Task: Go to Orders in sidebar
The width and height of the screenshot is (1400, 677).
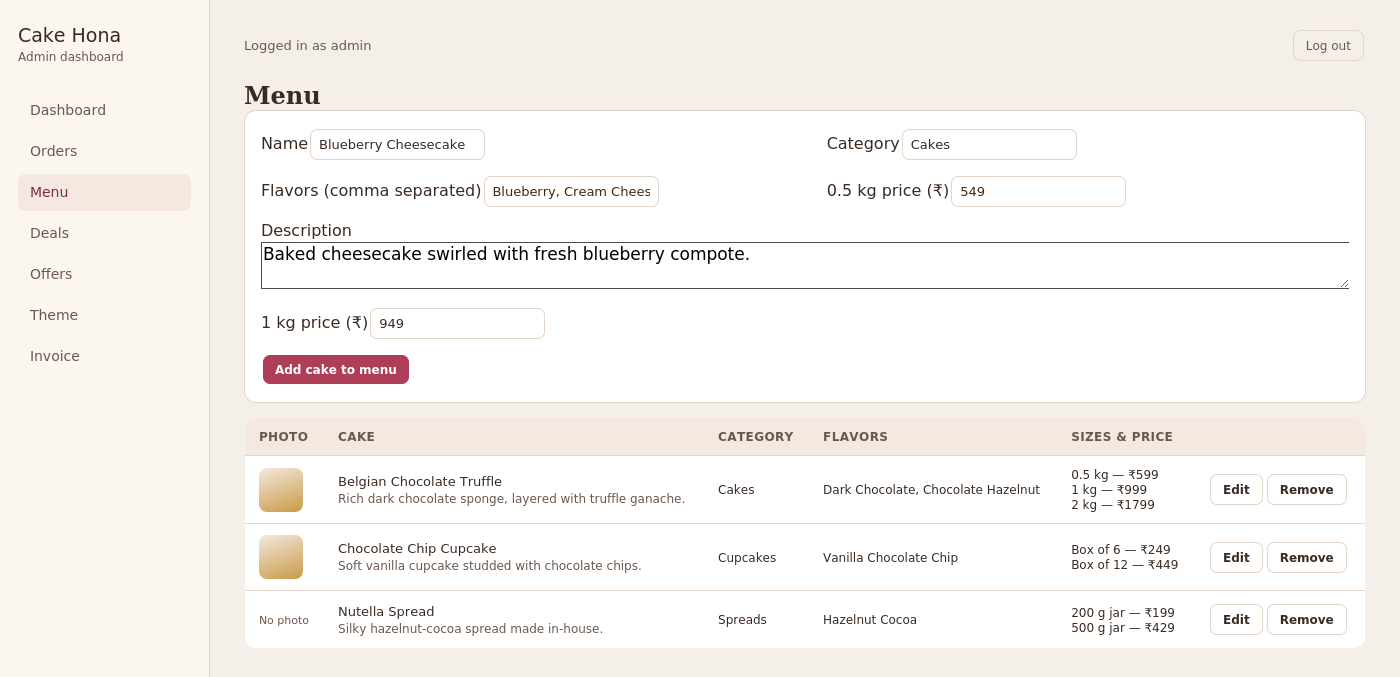Action: click(x=104, y=151)
